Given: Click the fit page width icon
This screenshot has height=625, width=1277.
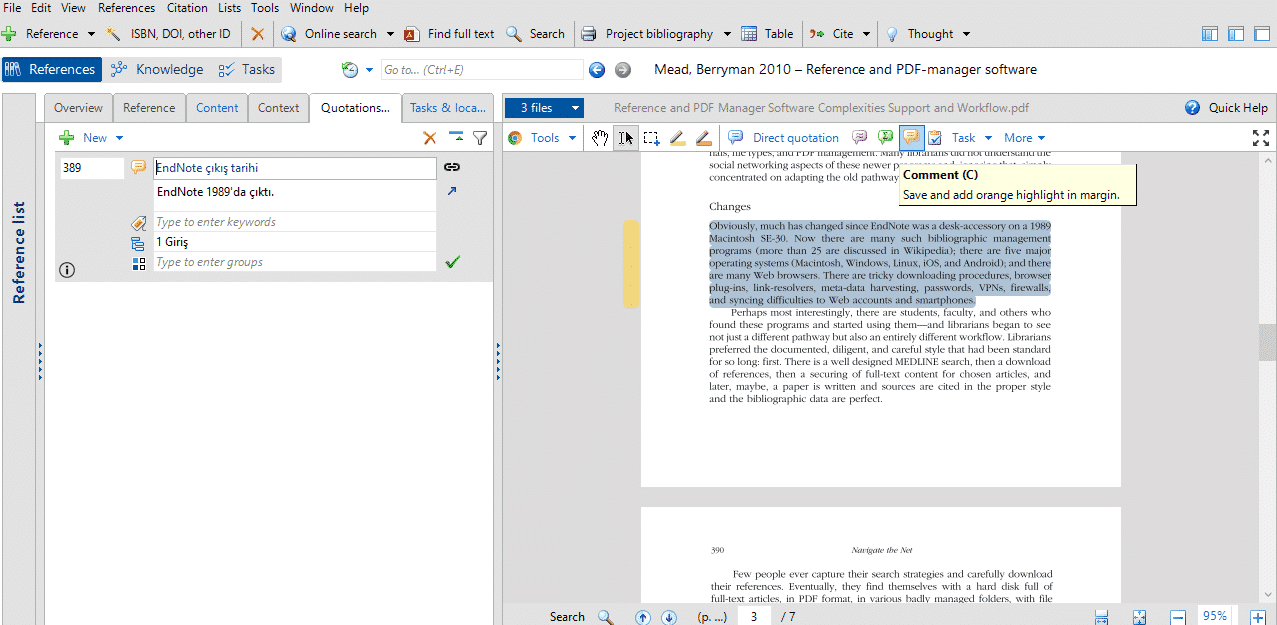Looking at the screenshot, I should click(1101, 617).
